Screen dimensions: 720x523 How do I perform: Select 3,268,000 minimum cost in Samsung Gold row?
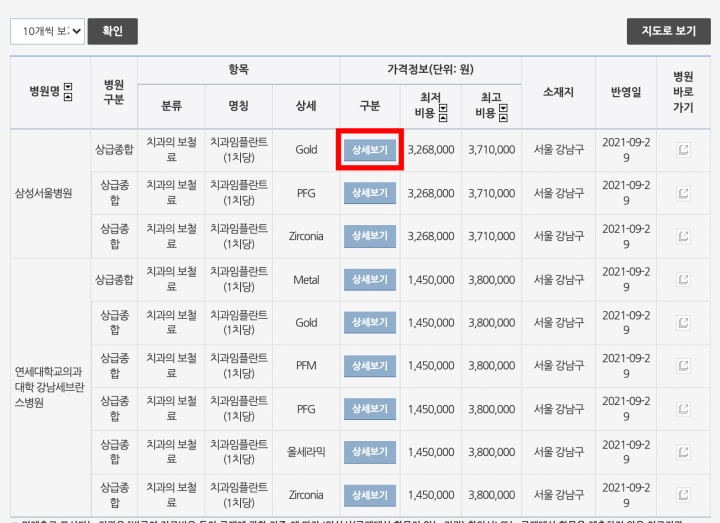[431, 150]
